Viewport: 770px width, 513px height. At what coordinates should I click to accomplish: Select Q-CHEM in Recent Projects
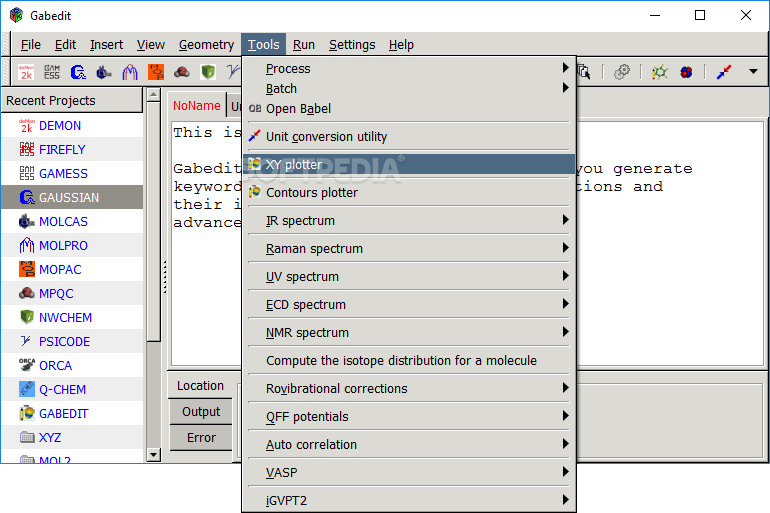[x=72, y=390]
